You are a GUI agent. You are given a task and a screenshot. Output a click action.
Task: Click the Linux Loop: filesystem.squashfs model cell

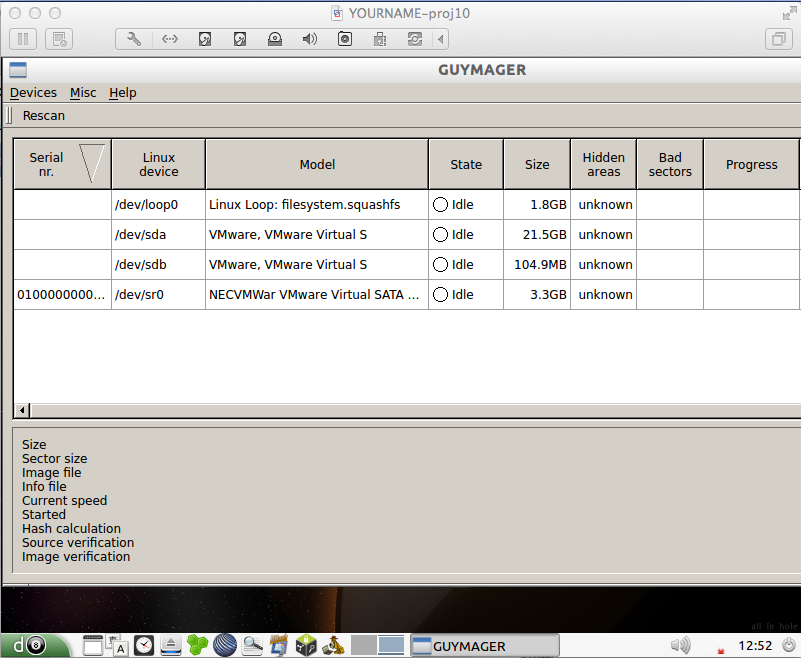tap(317, 205)
